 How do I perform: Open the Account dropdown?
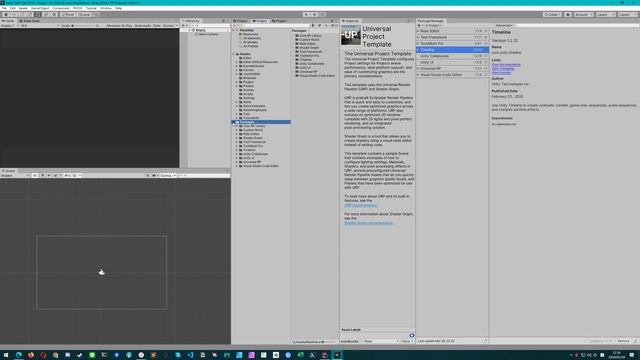point(583,15)
